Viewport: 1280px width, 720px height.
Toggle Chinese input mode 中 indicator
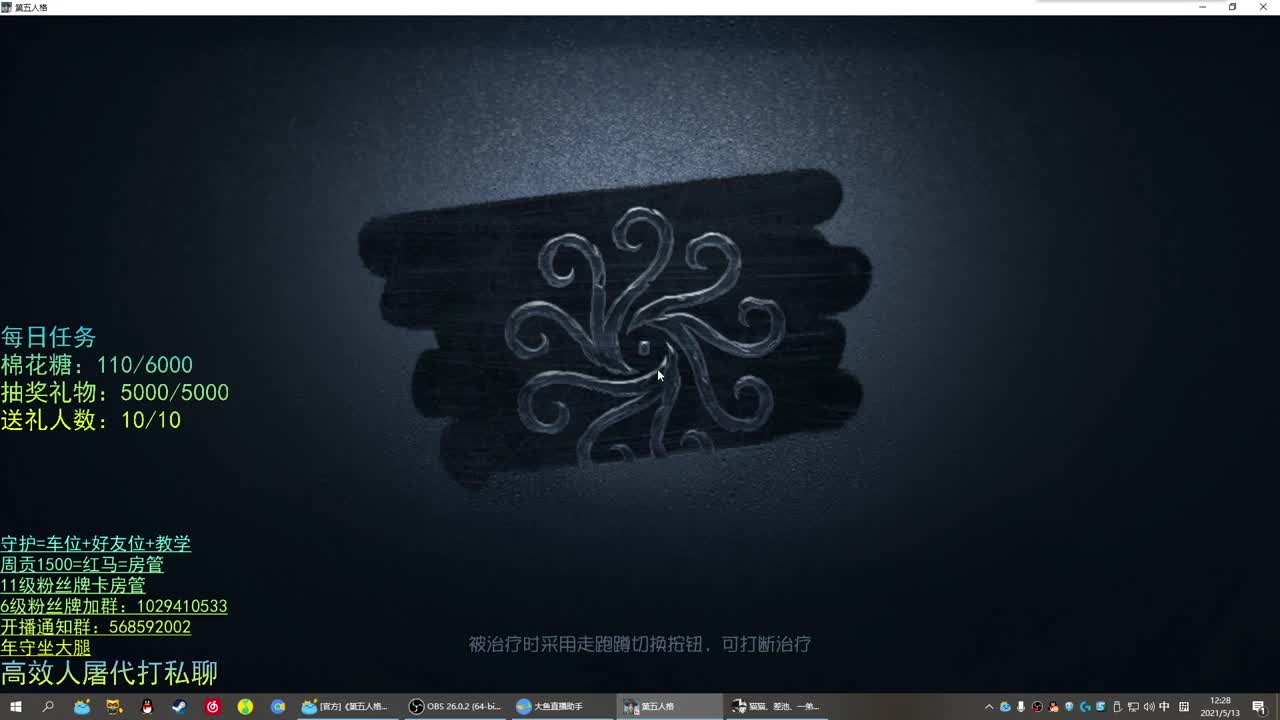pos(1164,707)
